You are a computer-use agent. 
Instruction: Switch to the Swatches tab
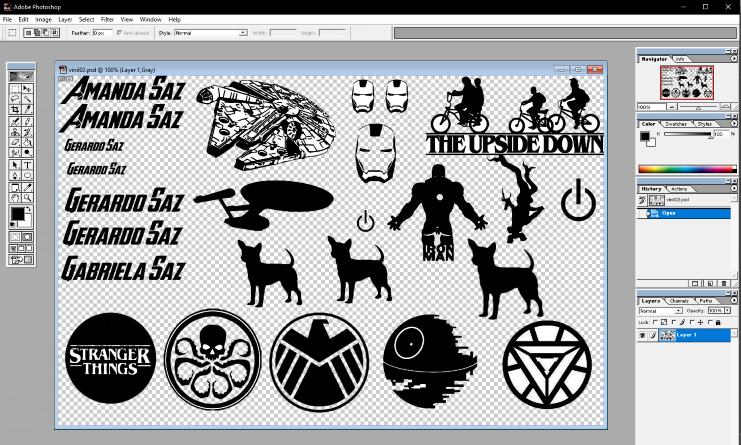pos(676,124)
